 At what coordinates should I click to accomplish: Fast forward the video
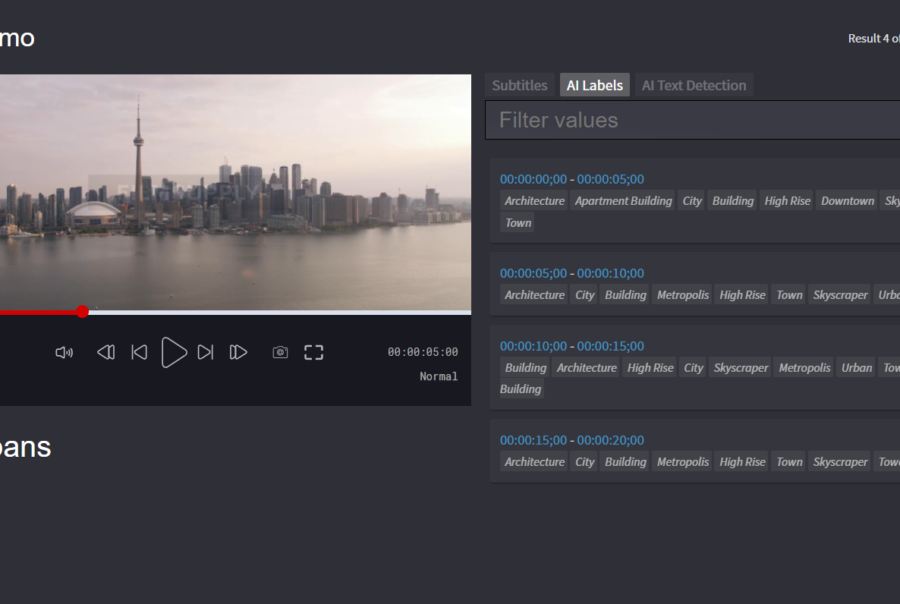coord(238,352)
